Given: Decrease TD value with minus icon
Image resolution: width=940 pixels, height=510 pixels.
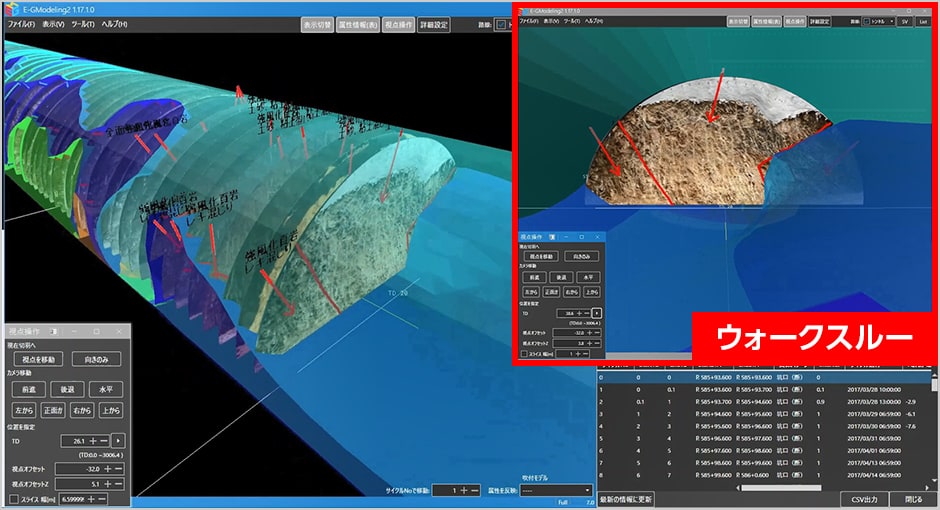Looking at the screenshot, I should (104, 440).
